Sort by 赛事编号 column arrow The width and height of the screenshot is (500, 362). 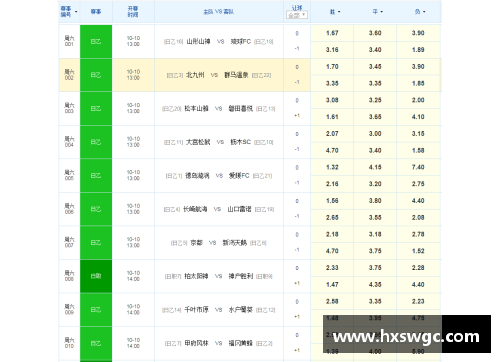pos(76,12)
